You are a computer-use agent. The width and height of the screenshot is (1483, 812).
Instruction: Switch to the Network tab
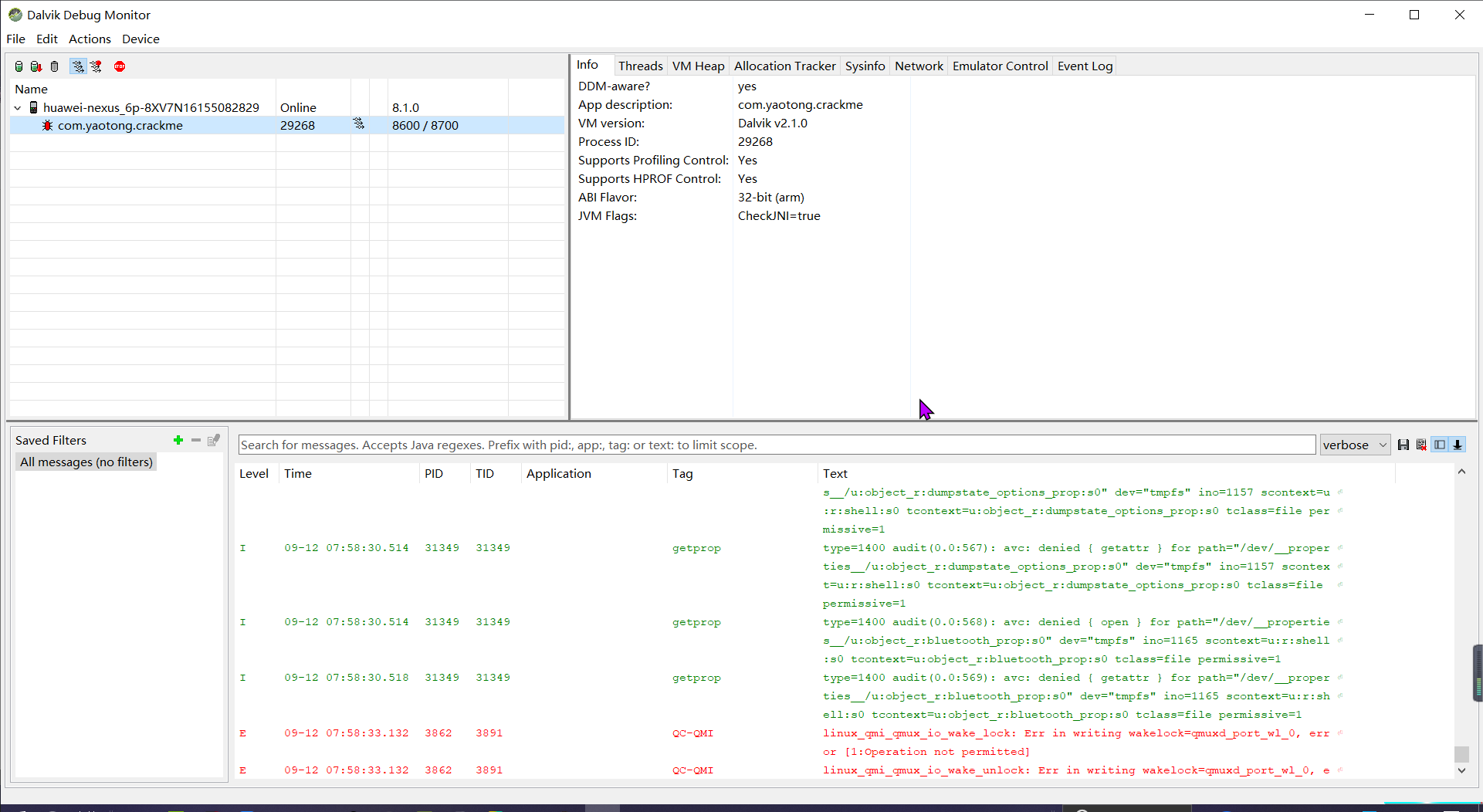[x=919, y=66]
